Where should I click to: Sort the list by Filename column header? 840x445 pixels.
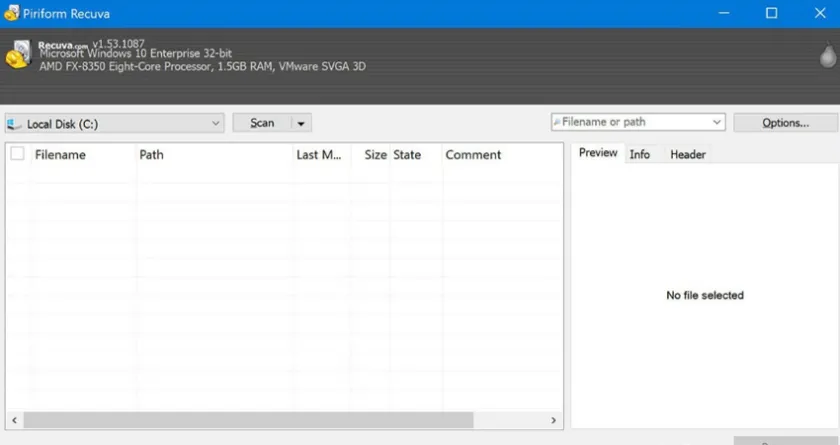click(60, 155)
